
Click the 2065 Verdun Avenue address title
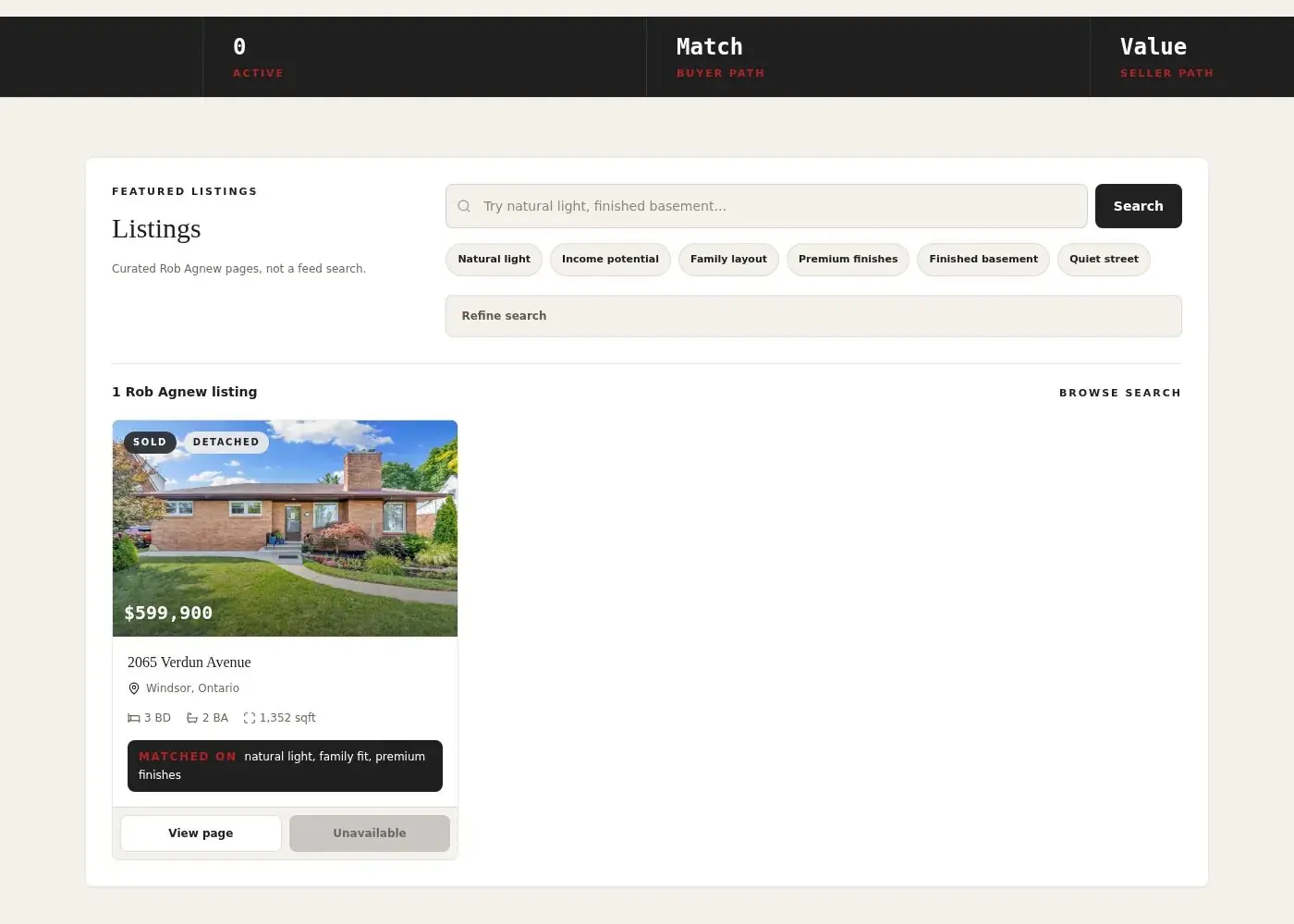189,663
